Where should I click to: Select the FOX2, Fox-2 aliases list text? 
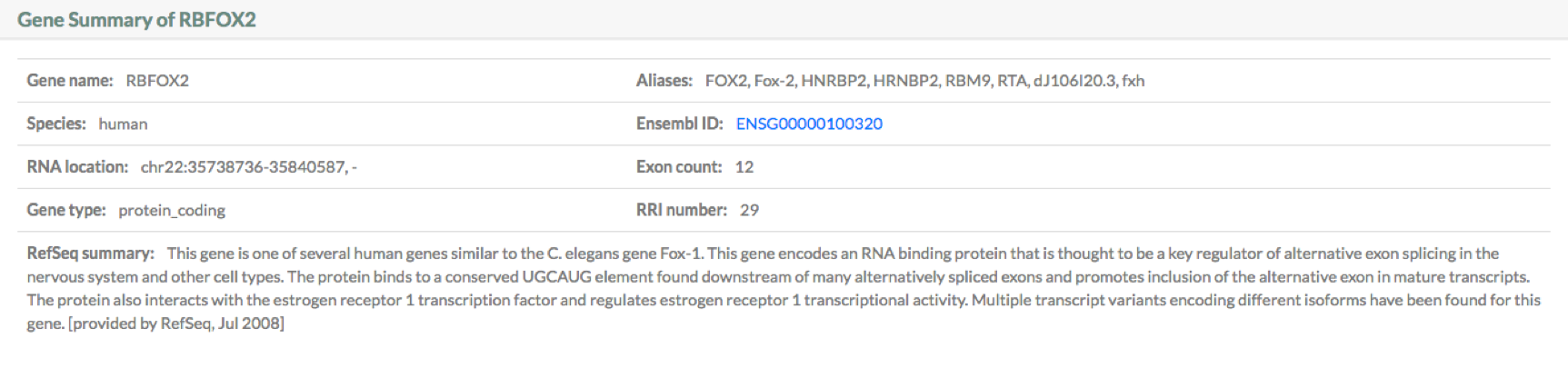[924, 81]
